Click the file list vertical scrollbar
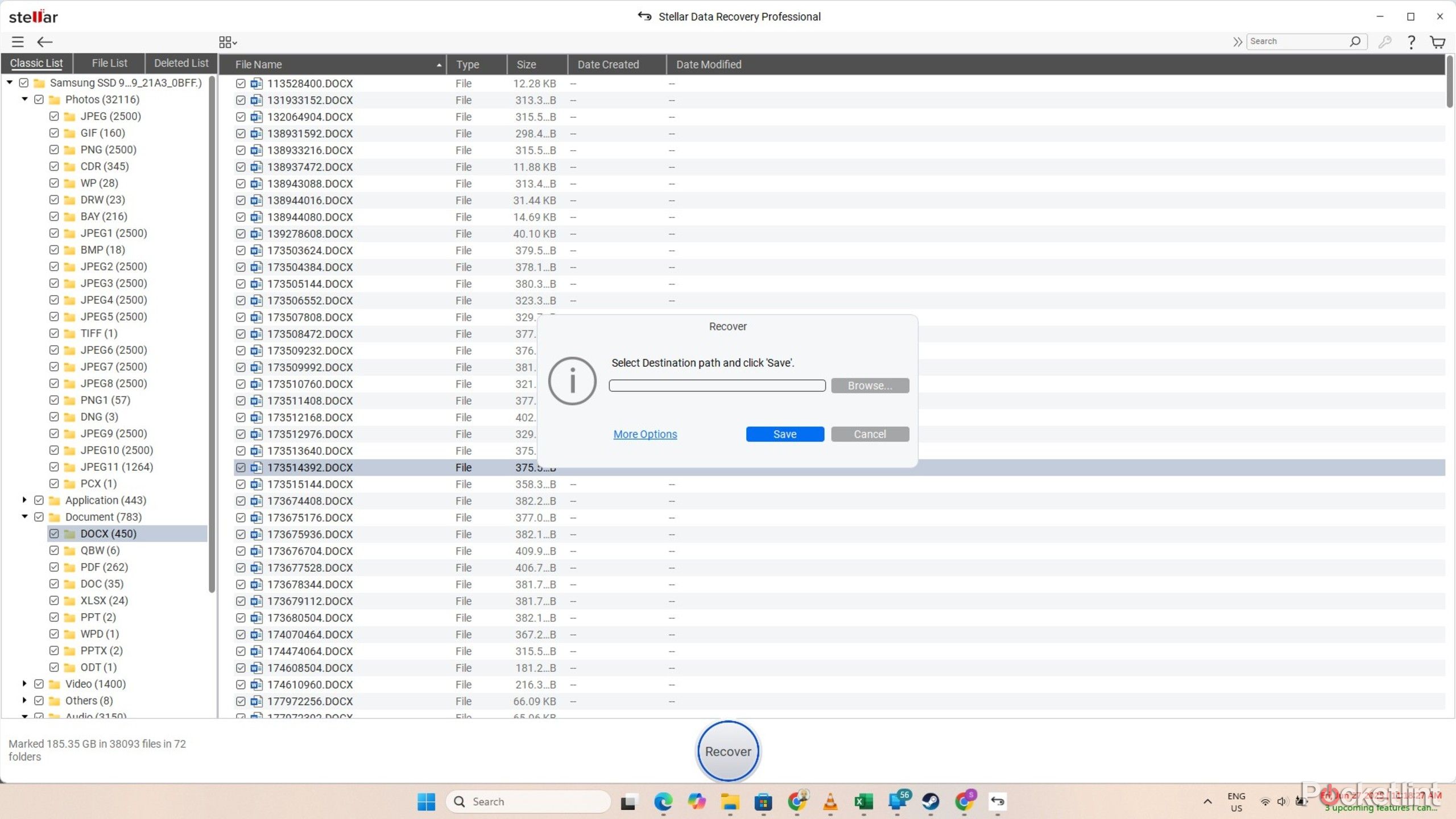1456x819 pixels. click(x=1450, y=81)
